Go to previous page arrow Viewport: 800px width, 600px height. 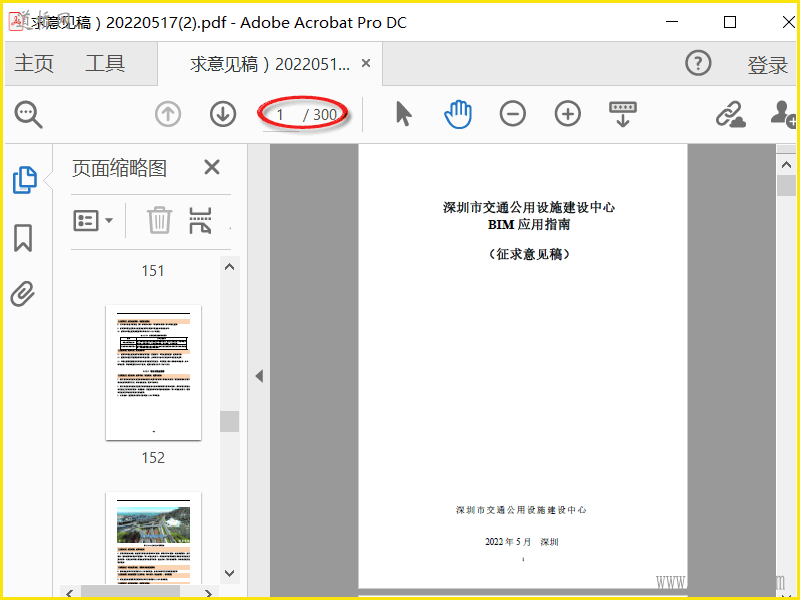[x=168, y=114]
